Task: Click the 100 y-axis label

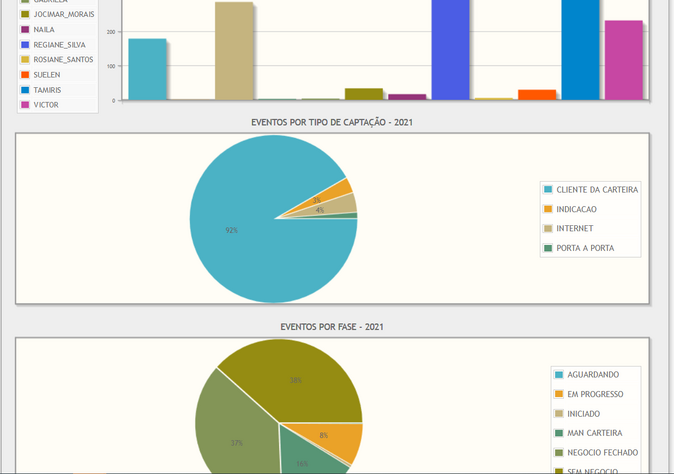Action: [111, 66]
